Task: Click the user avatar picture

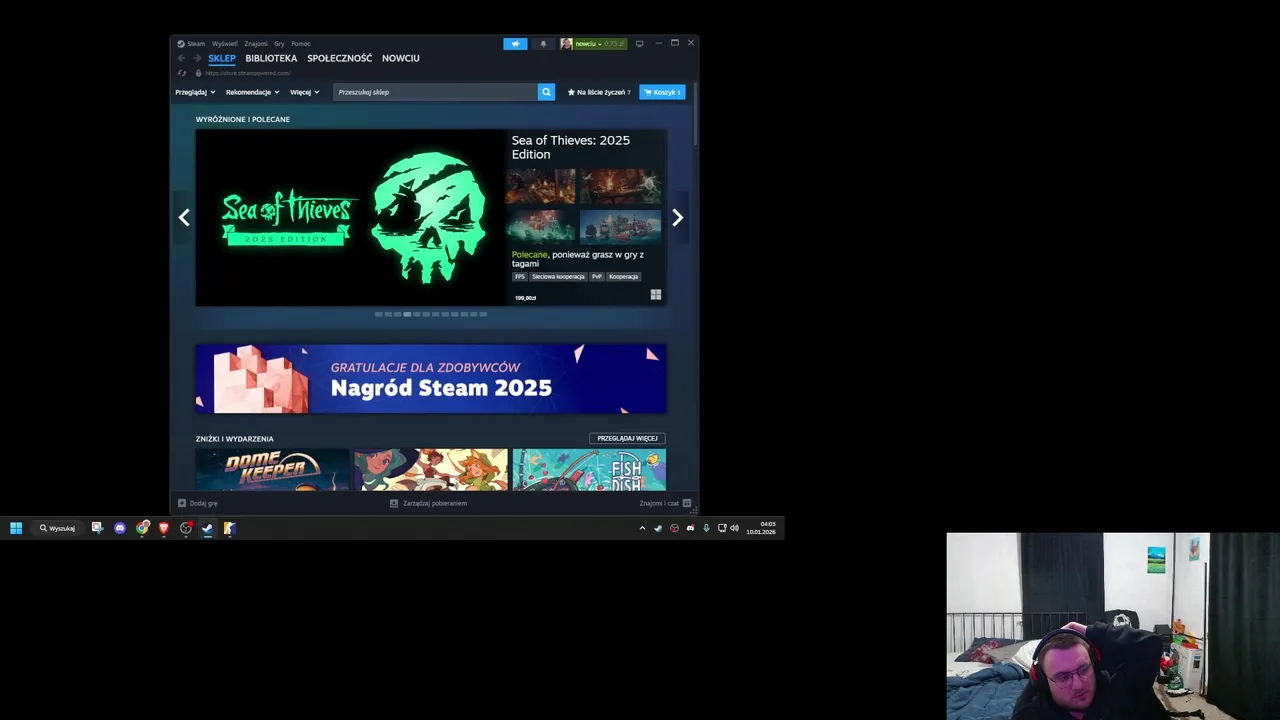Action: tap(566, 44)
